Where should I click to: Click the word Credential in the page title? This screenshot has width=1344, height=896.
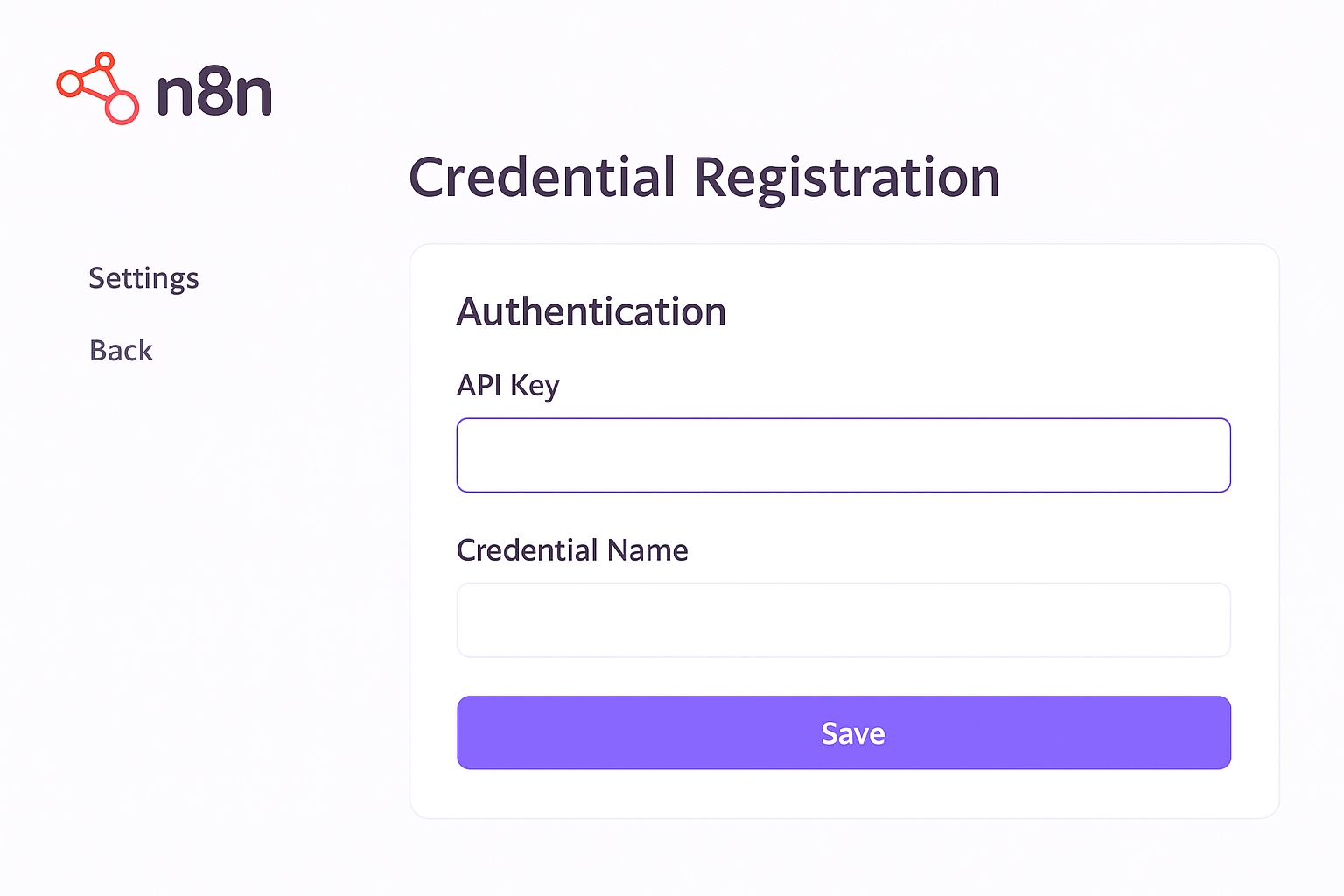[x=542, y=178]
